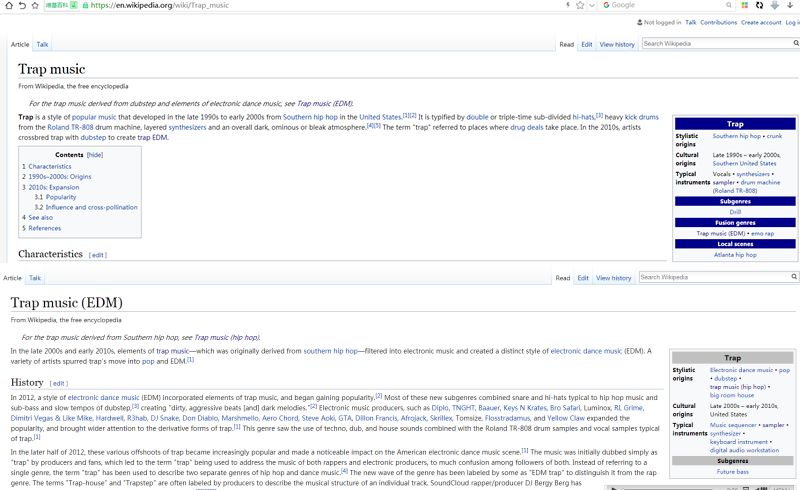Click the small dark download arrow icon
Image resolution: width=800 pixels, height=490 pixels.
790,5
